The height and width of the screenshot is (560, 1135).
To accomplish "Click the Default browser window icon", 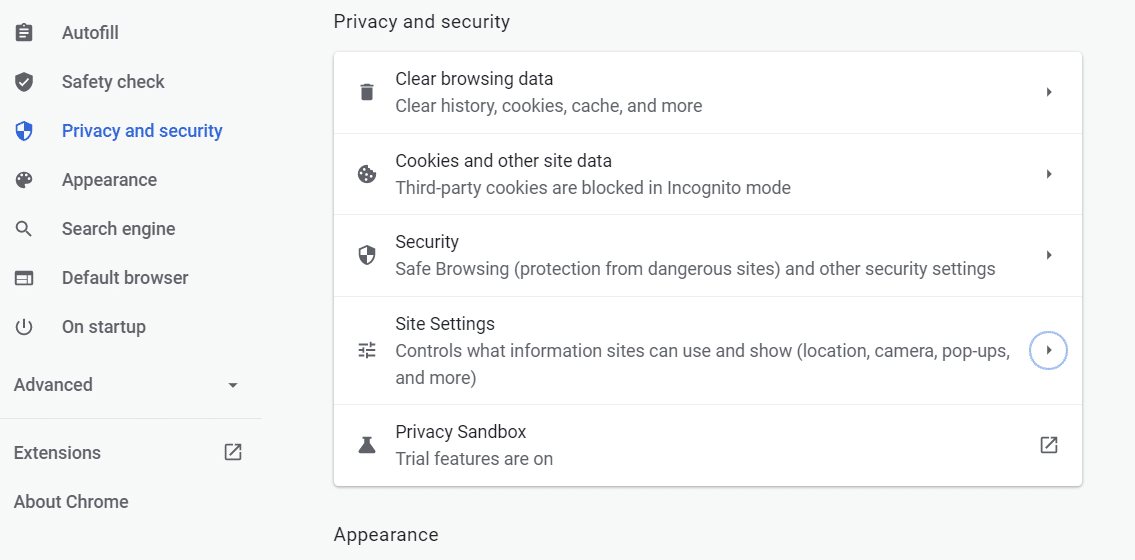I will (x=24, y=278).
